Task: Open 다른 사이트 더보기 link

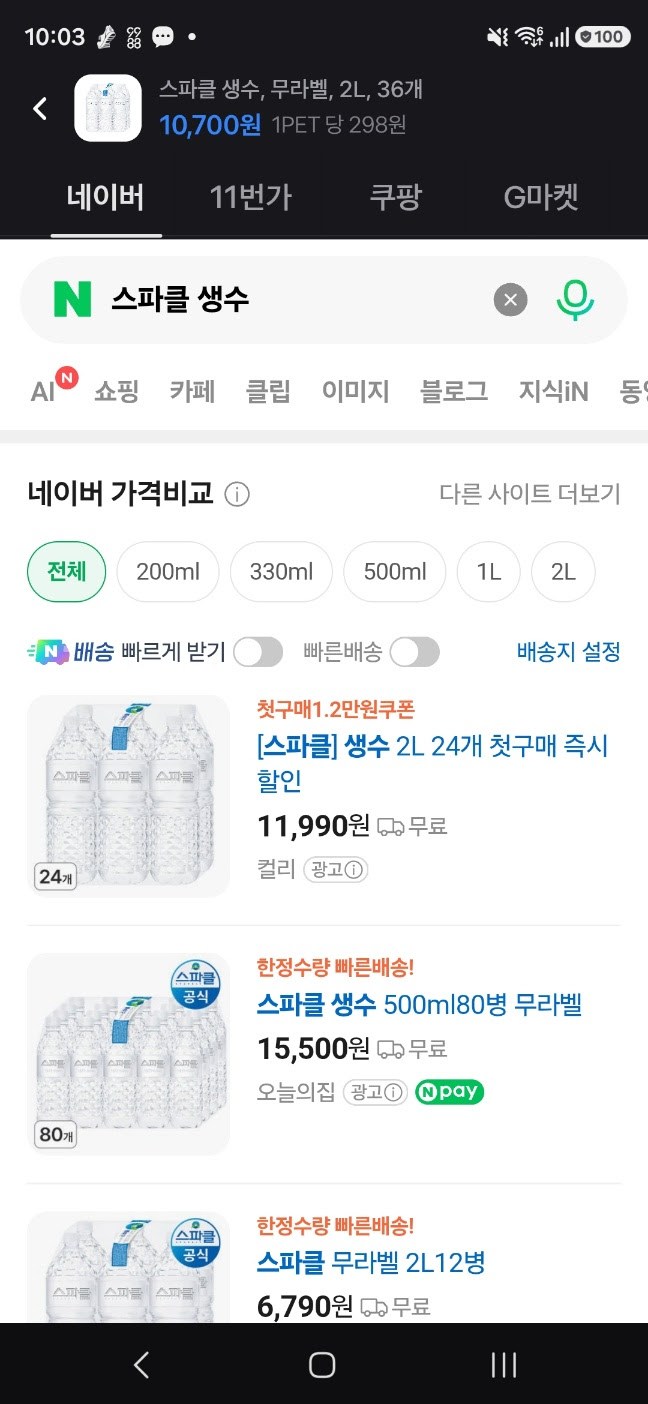Action: pyautogui.click(x=530, y=494)
